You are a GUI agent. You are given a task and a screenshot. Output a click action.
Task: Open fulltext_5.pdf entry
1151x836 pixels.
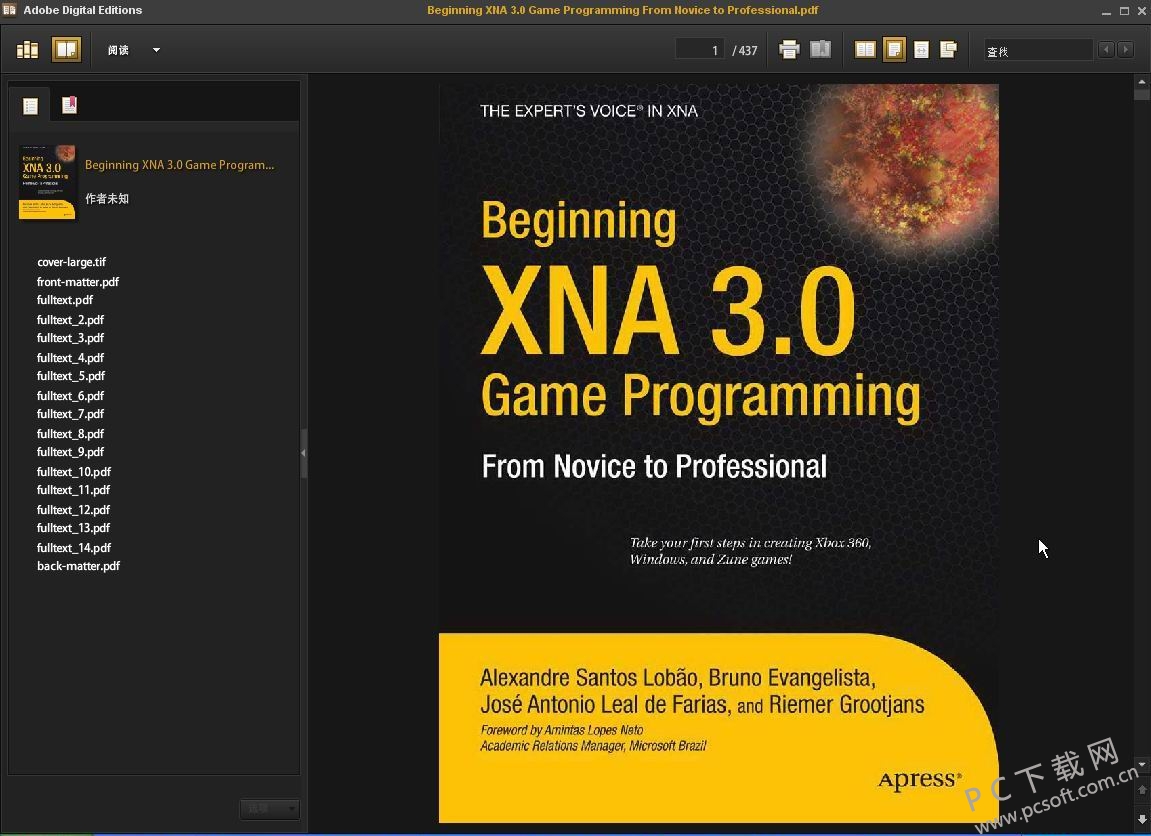click(71, 377)
